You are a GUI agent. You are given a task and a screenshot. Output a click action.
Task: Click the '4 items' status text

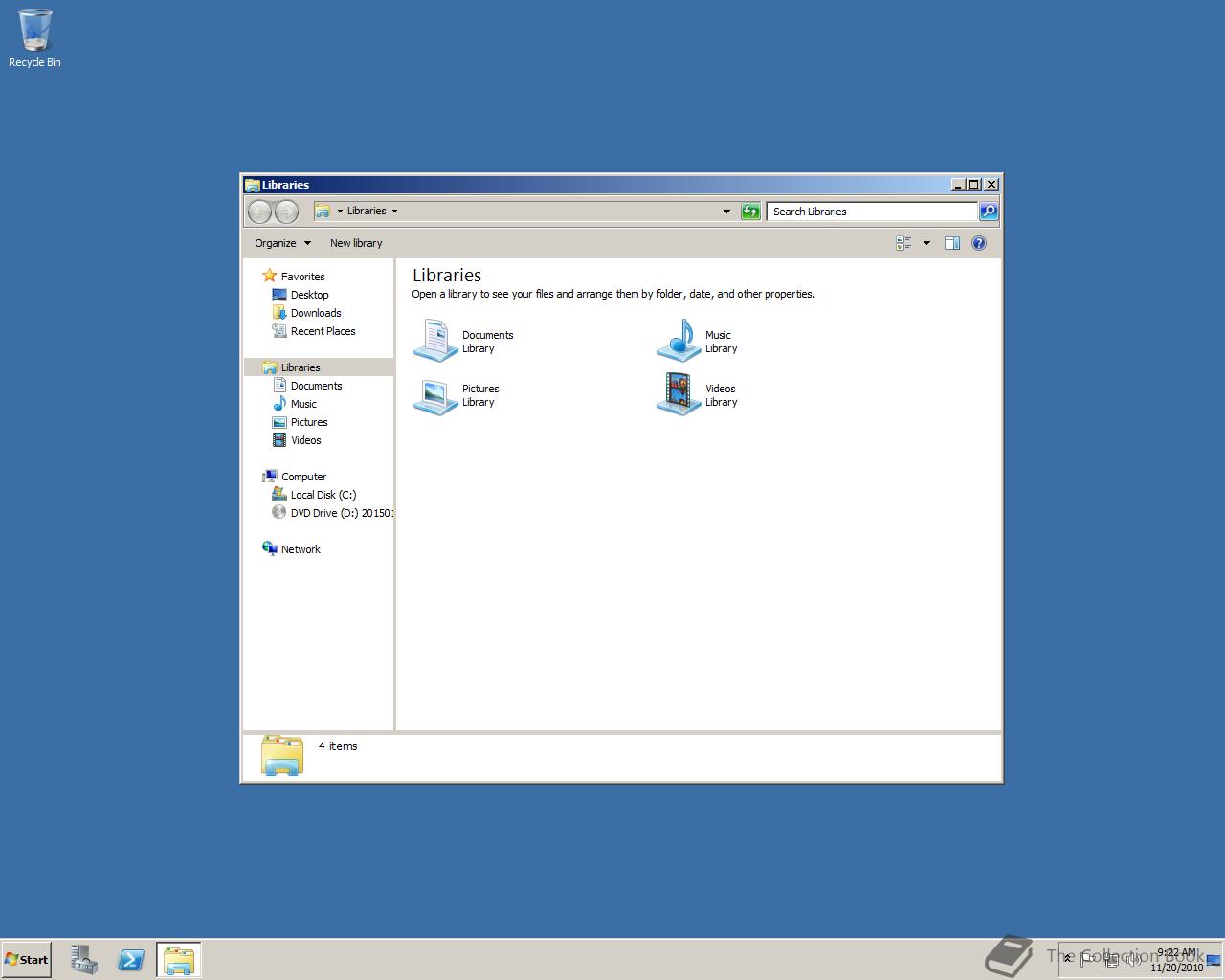point(338,746)
